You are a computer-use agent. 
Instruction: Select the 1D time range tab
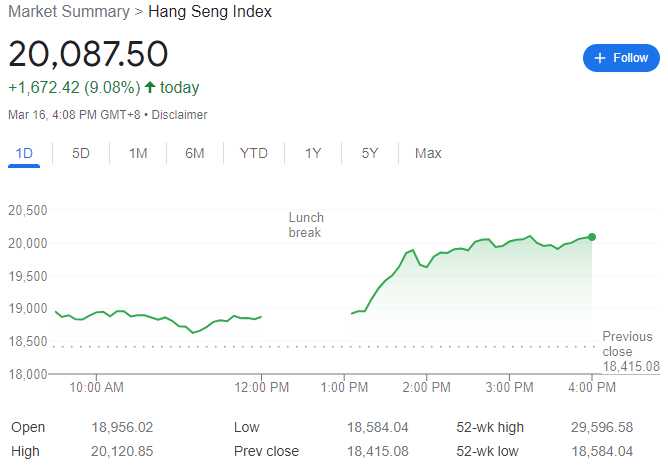[23, 153]
